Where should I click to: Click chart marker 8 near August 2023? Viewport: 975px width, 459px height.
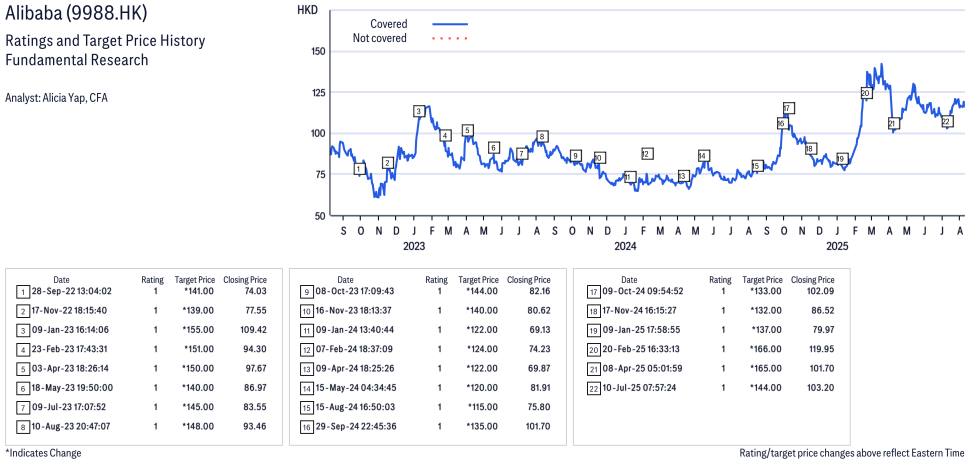[542, 136]
